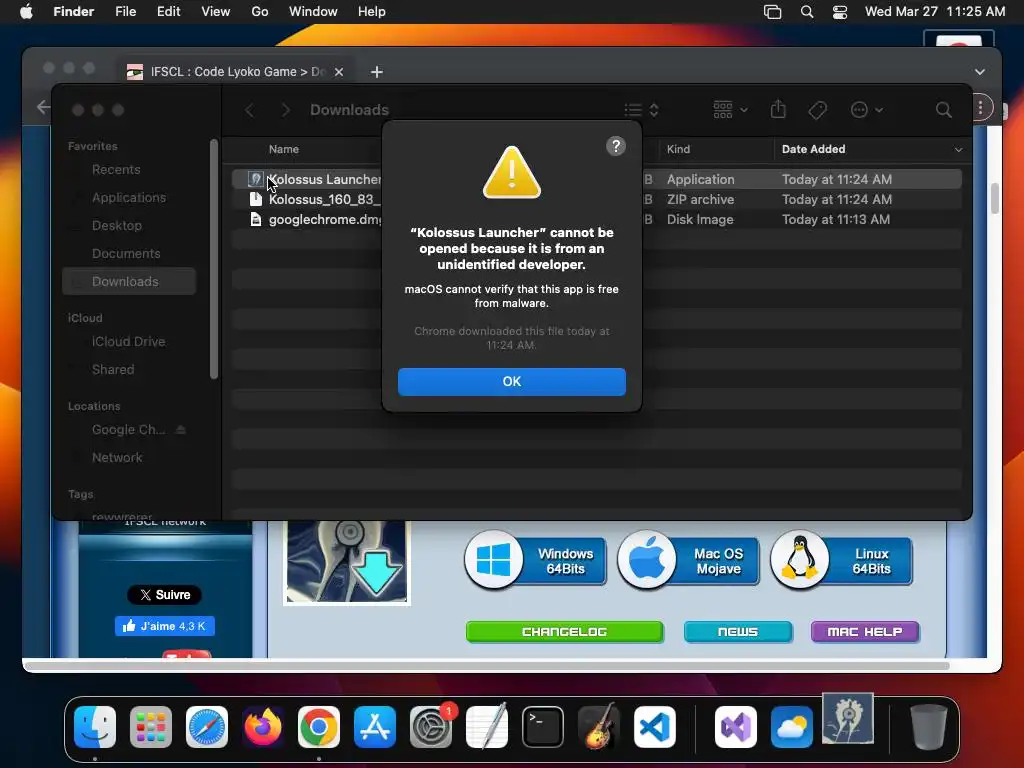Open Visual Studio purple Dock icon
The image size is (1024, 768).
[736, 727]
